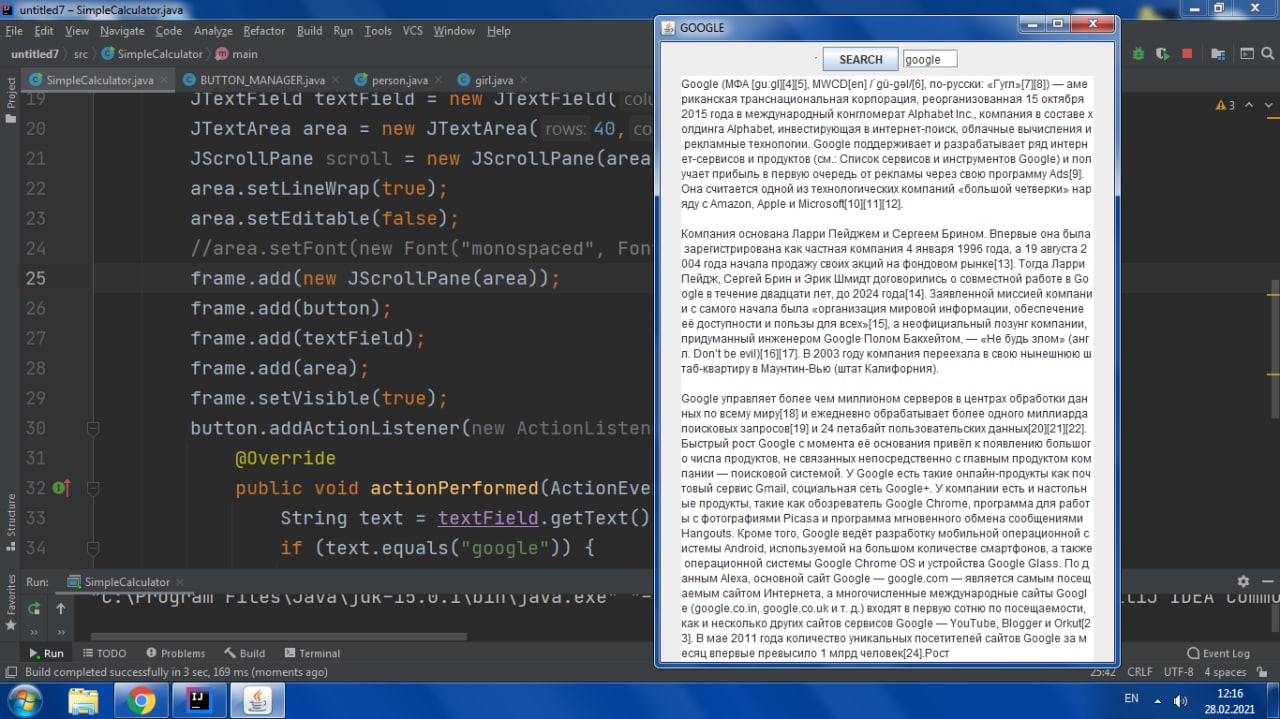The height and width of the screenshot is (719, 1280).
Task: Open the File menu
Action: [x=14, y=31]
